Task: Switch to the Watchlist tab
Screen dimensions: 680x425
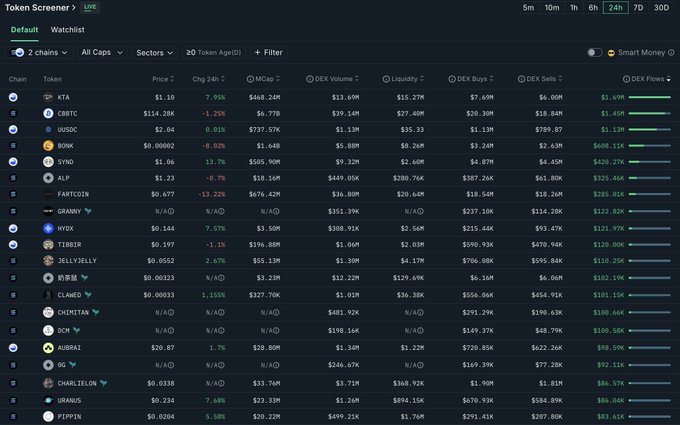Action: pos(68,29)
